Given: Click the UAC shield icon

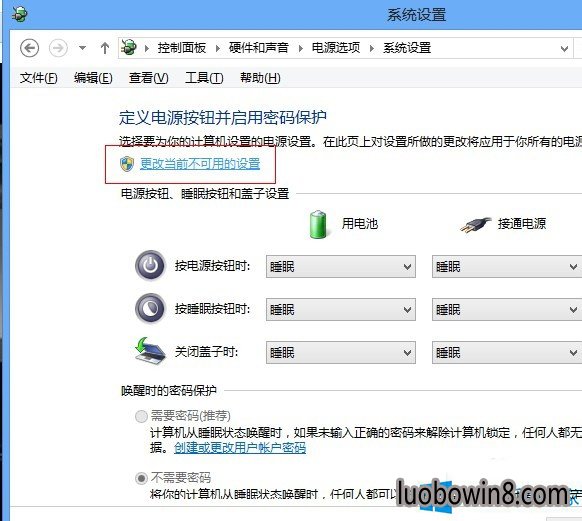Looking at the screenshot, I should click(127, 164).
